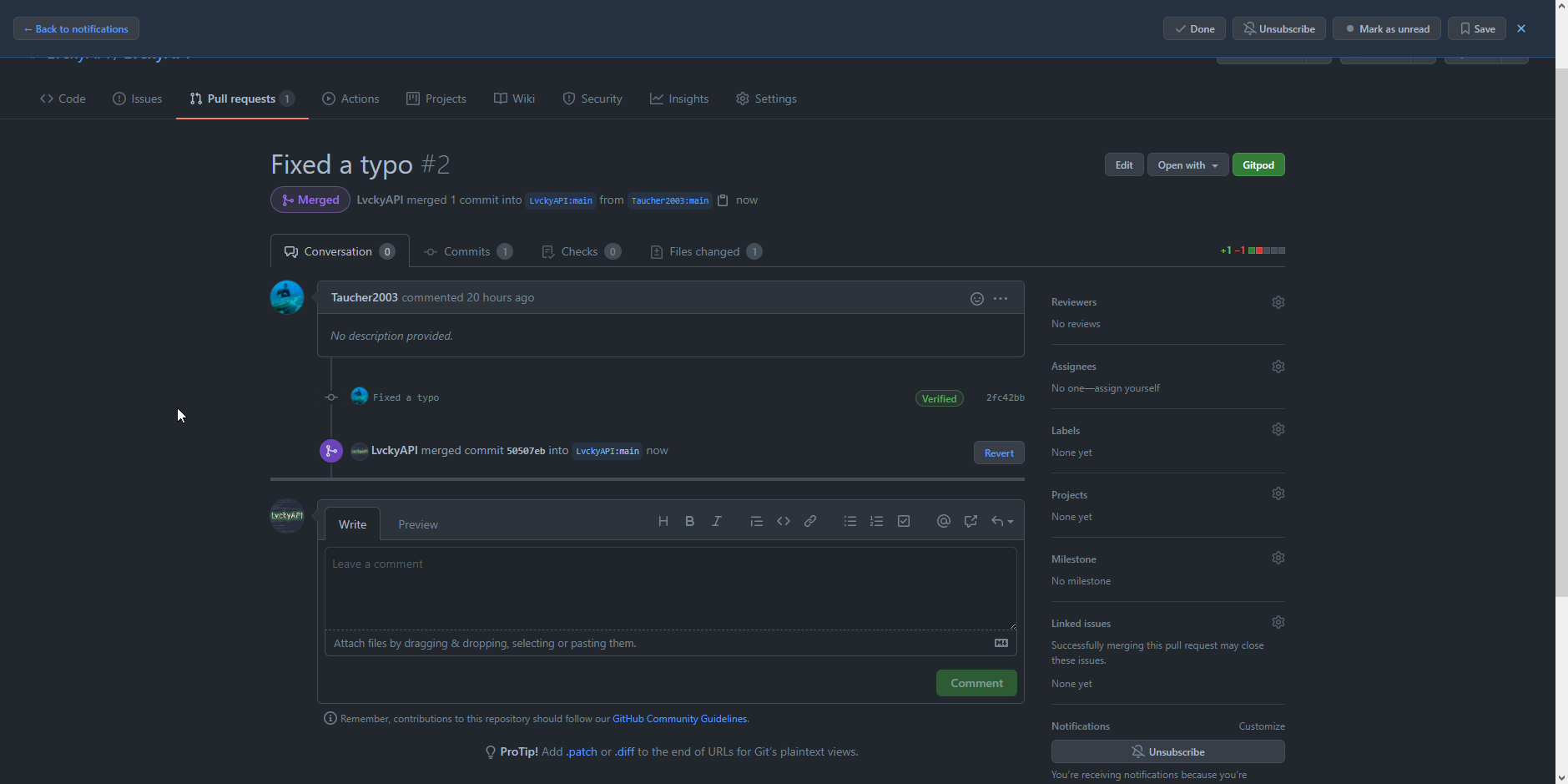Apply italic formatting in comment editor
Viewport: 1568px width, 784px height.
click(x=716, y=521)
